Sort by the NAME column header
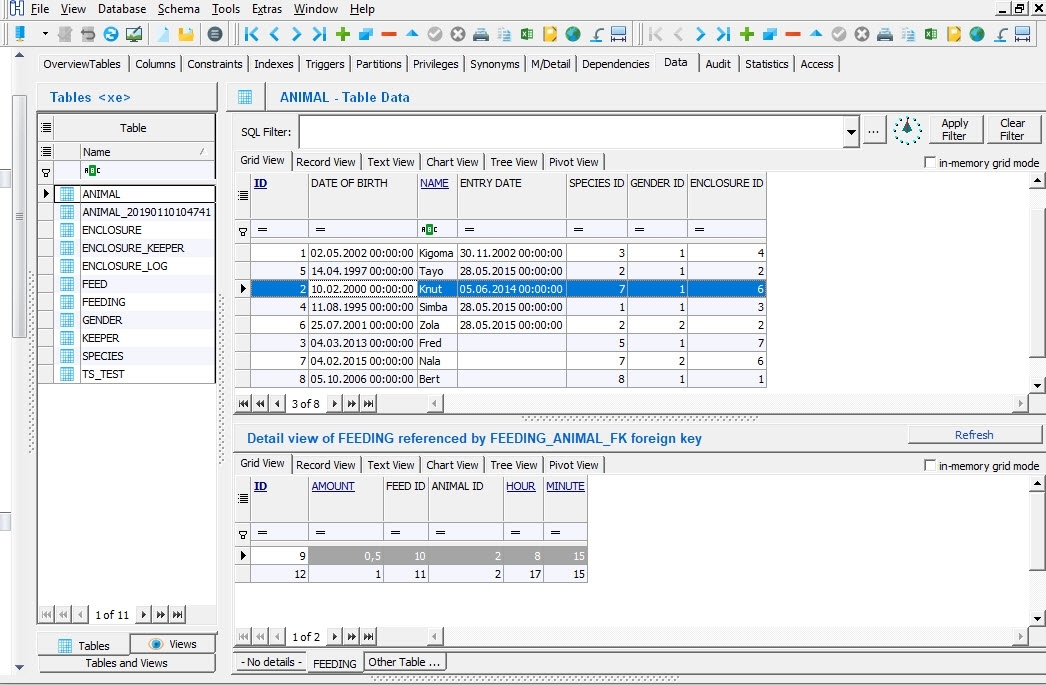The height and width of the screenshot is (685, 1046). click(x=432, y=183)
